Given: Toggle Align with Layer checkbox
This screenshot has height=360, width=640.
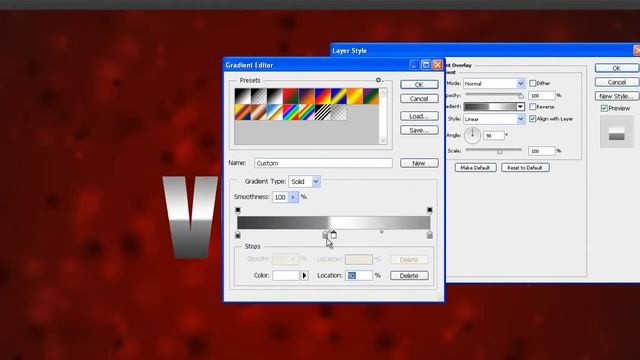Looking at the screenshot, I should [x=533, y=119].
